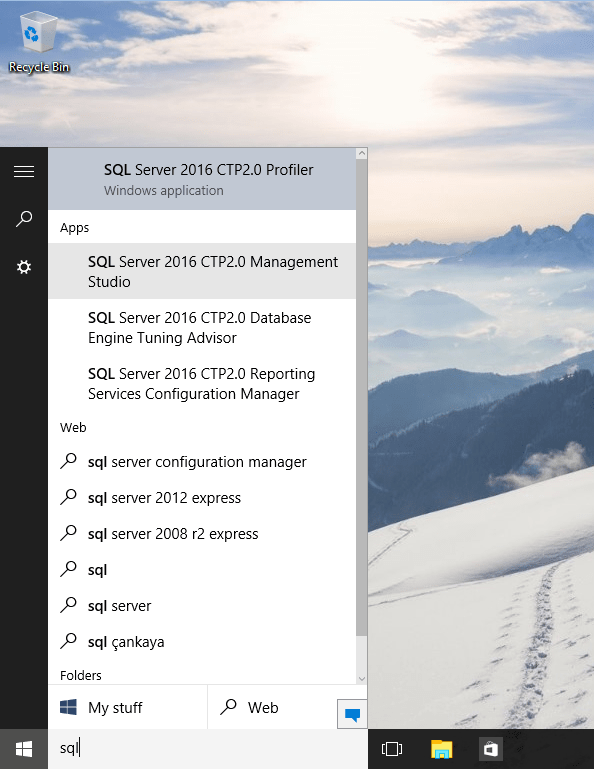Search web for sql server configuration manager
The image size is (594, 769).
click(x=202, y=462)
